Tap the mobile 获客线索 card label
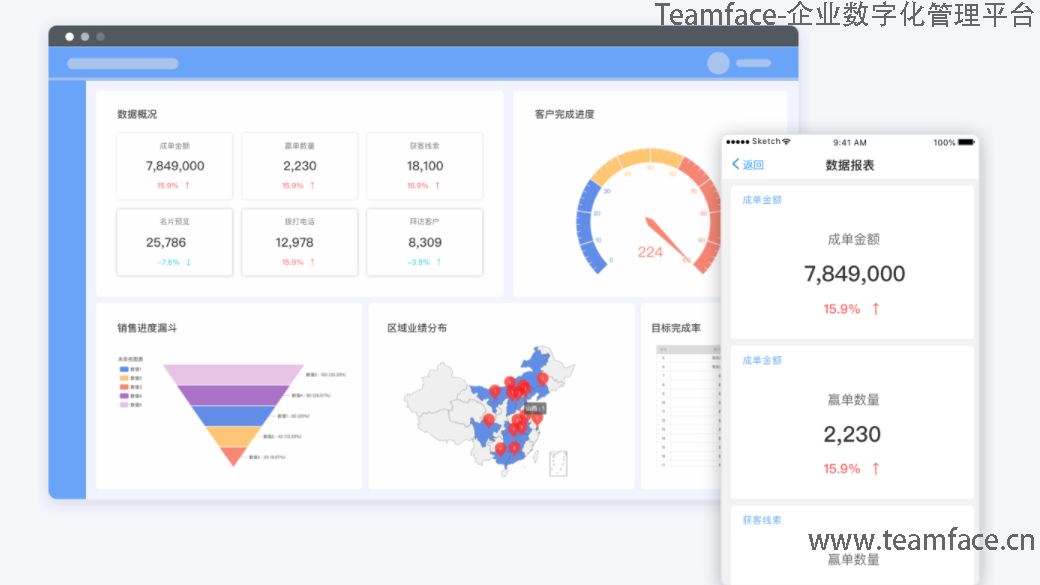1040x585 pixels. pos(762,520)
